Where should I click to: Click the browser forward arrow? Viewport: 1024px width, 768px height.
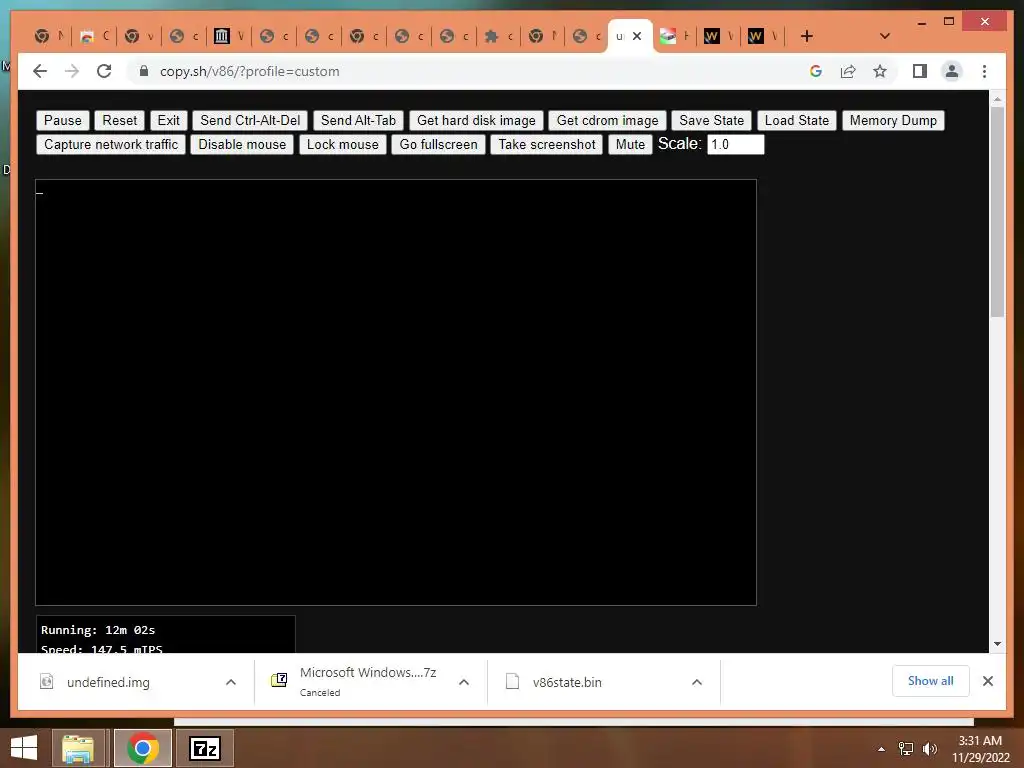point(72,71)
